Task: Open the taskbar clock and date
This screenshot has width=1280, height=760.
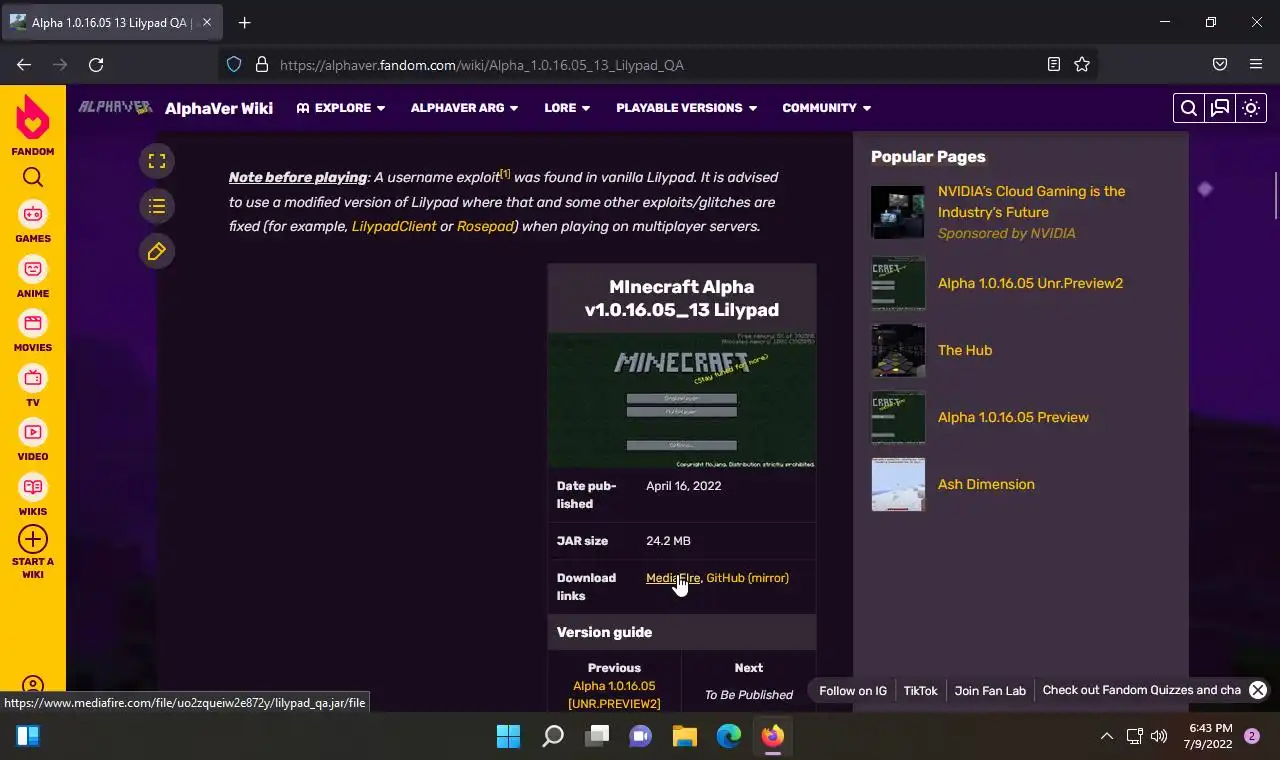Action: point(1211,736)
